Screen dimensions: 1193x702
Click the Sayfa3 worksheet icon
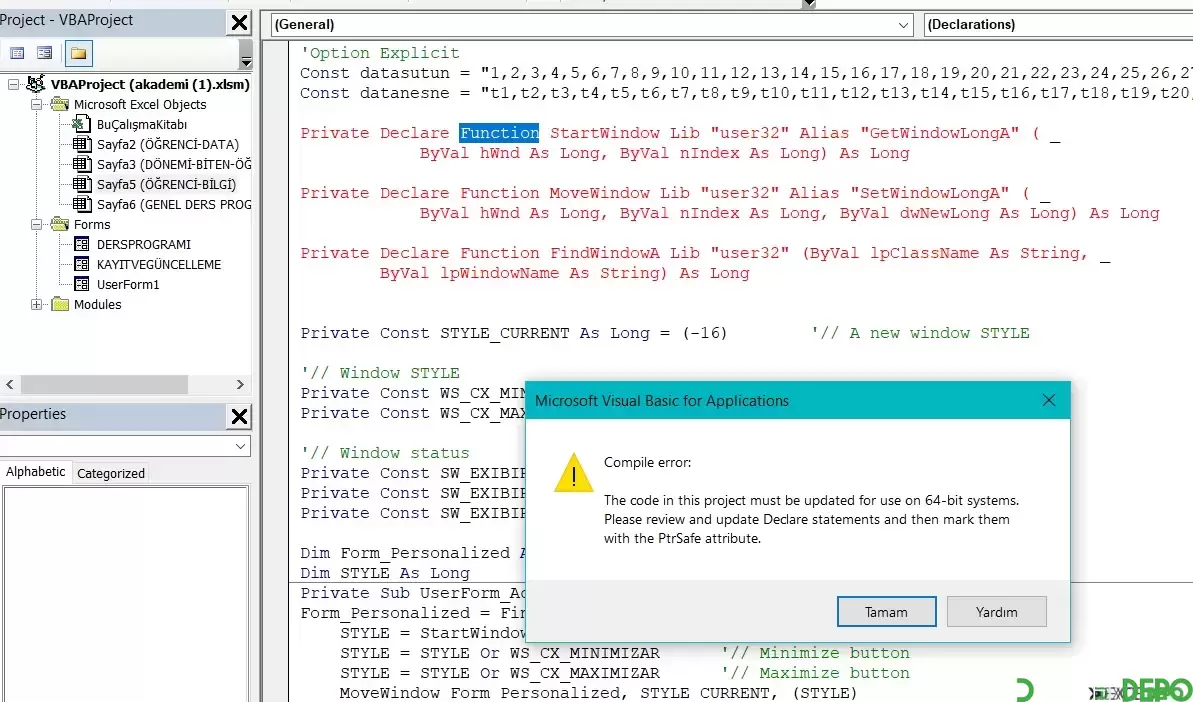pyautogui.click(x=81, y=164)
